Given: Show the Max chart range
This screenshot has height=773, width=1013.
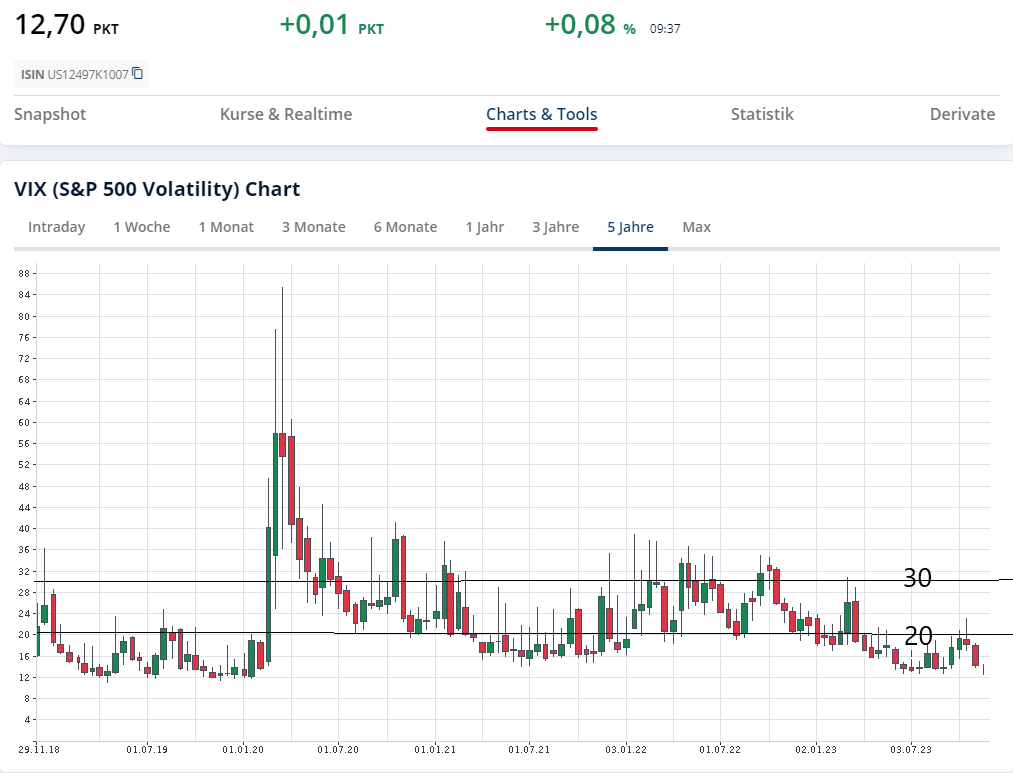Looking at the screenshot, I should [x=696, y=227].
